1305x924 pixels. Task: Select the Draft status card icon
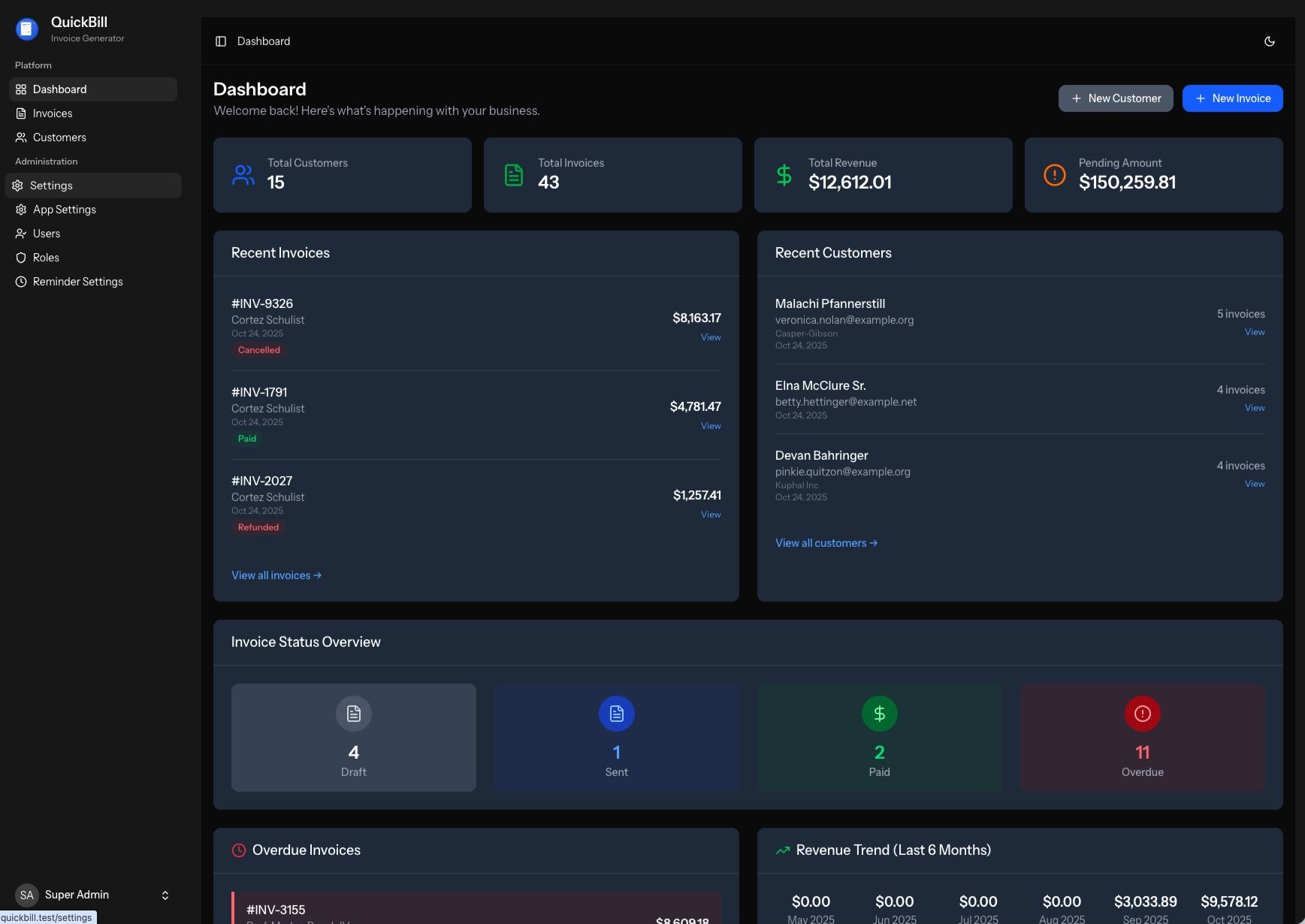tap(353, 714)
